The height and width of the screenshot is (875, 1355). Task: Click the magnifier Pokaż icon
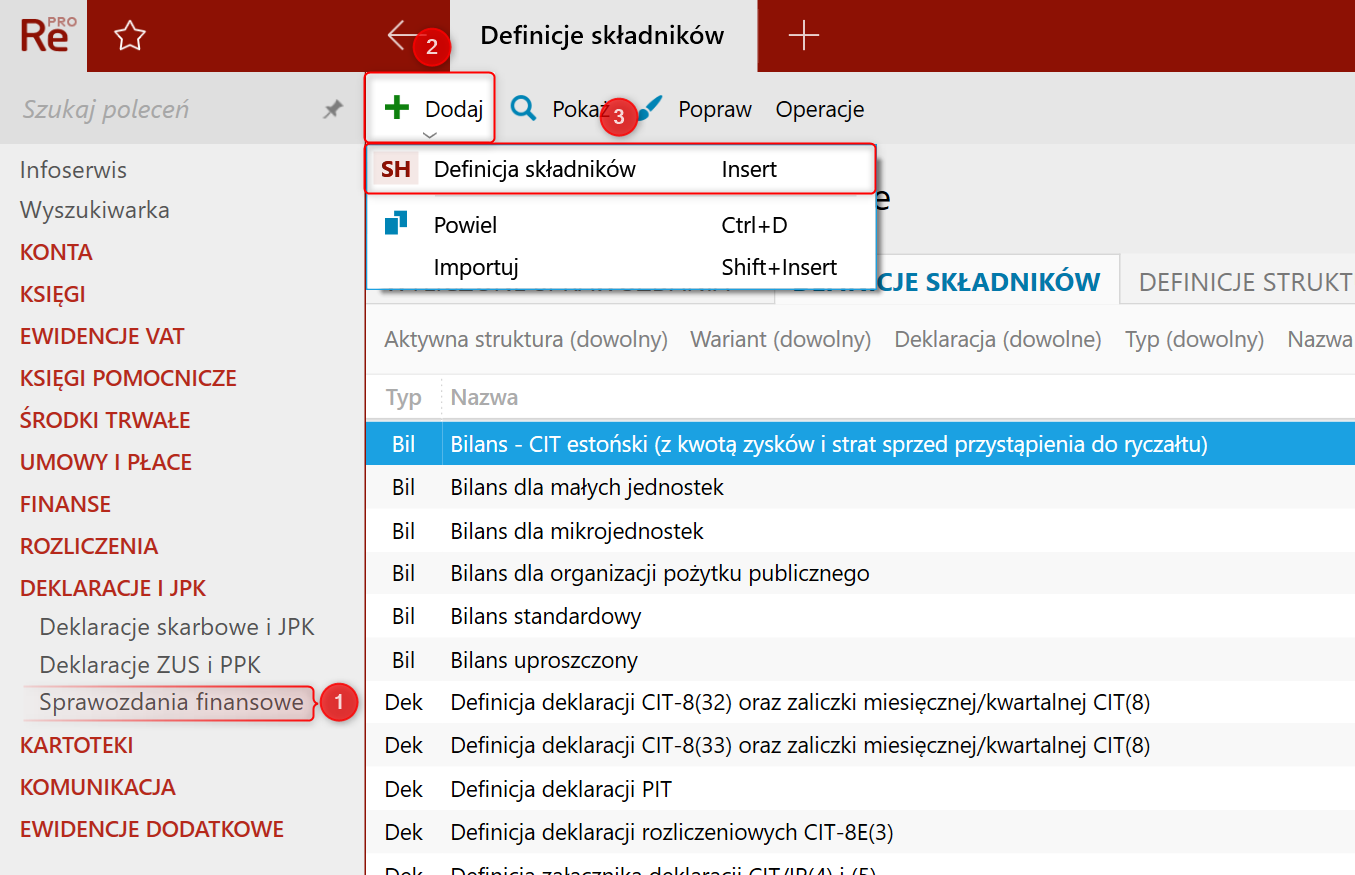(523, 108)
